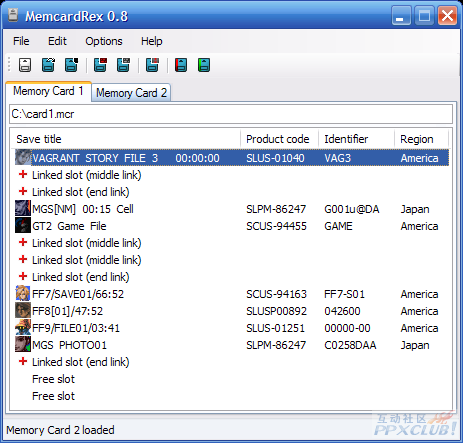Click the card icon with red badge

tap(100, 65)
